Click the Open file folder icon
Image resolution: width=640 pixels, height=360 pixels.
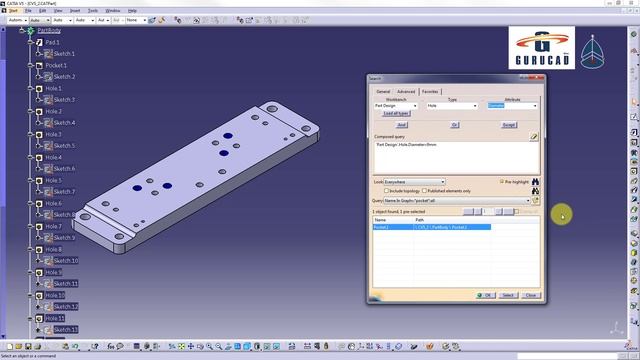click(19, 347)
